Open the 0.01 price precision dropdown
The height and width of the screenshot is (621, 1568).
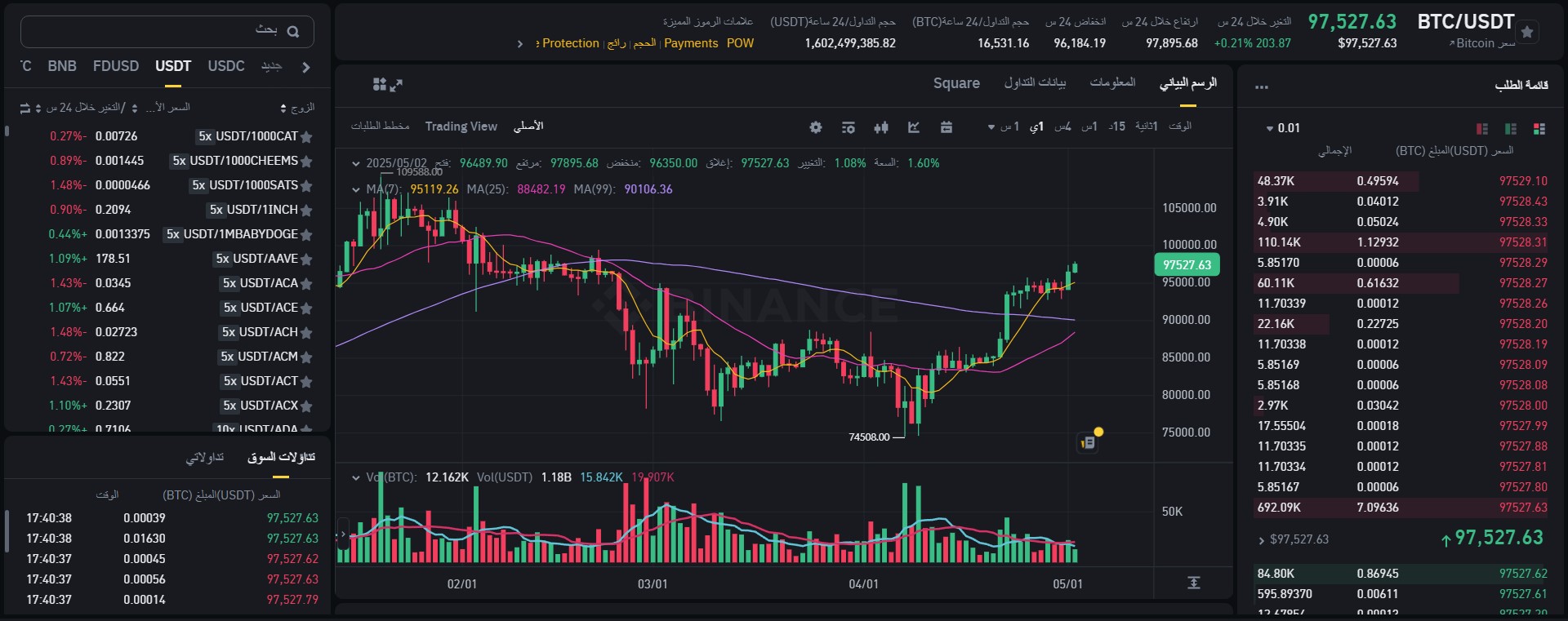[1283, 128]
